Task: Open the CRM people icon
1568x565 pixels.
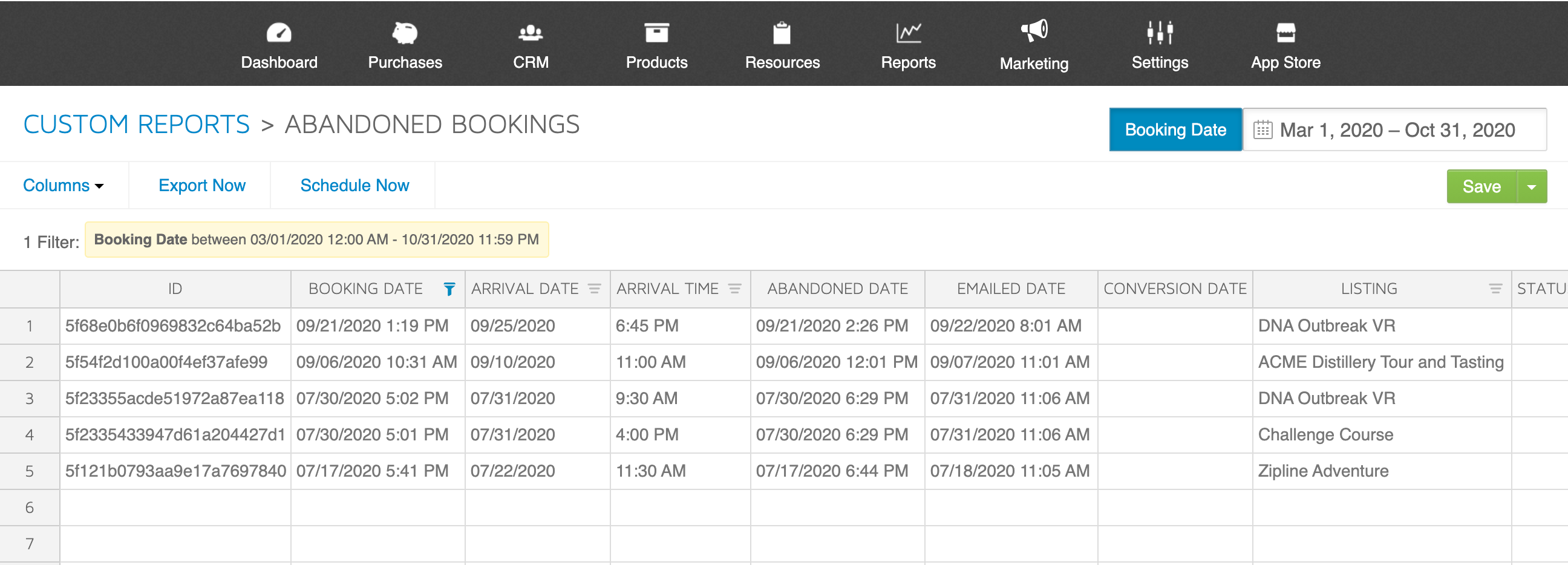Action: pyautogui.click(x=530, y=32)
